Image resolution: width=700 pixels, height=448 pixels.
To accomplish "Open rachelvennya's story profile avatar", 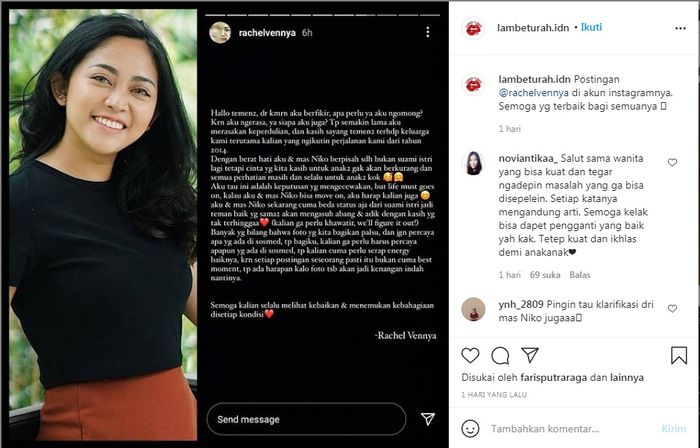I will [x=220, y=33].
